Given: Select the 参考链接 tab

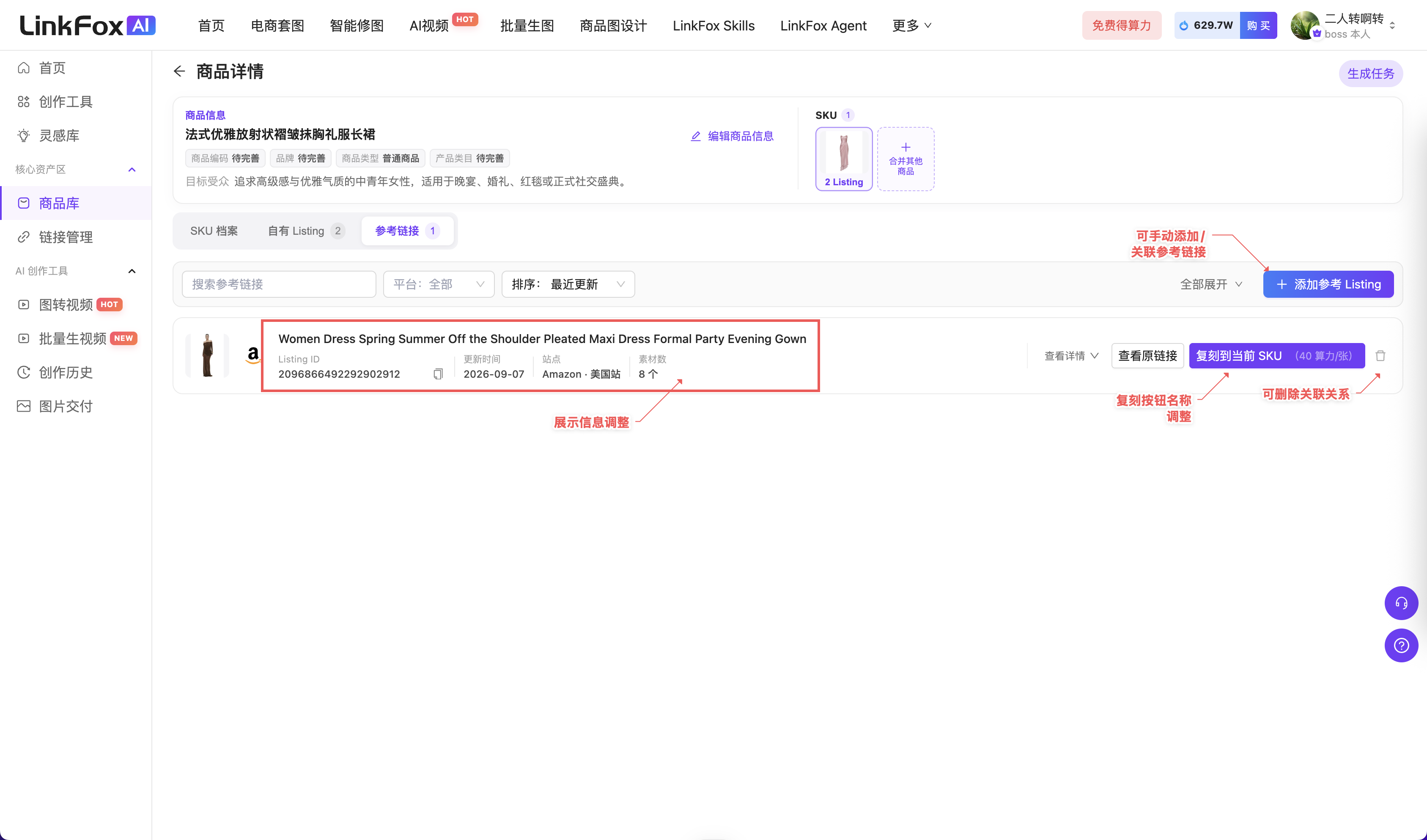Looking at the screenshot, I should click(407, 231).
